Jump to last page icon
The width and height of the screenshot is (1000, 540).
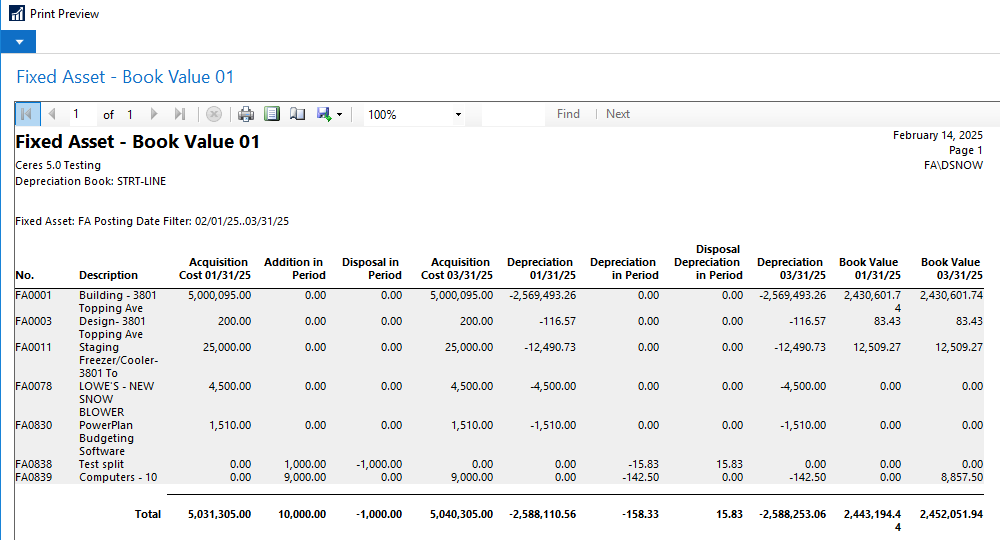(180, 114)
